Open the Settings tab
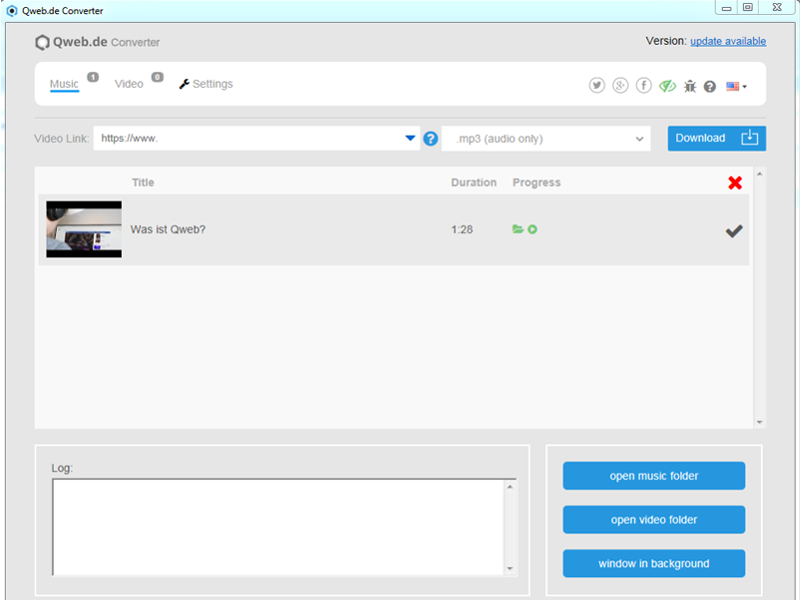The width and height of the screenshot is (800, 600). tap(206, 84)
